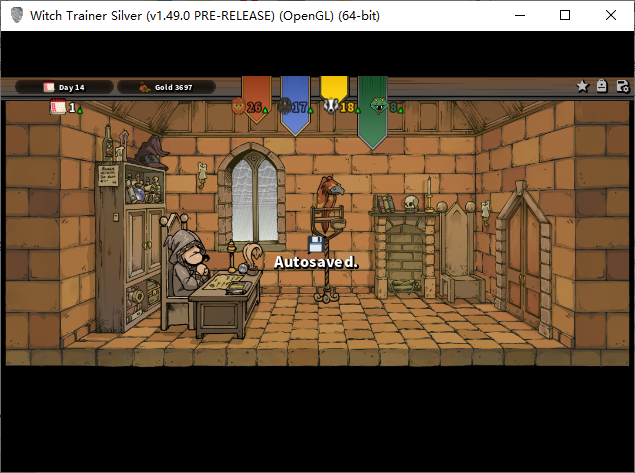This screenshot has height=473, width=635.
Task: Select the red Gryffindor lion banner
Action: click(256, 100)
